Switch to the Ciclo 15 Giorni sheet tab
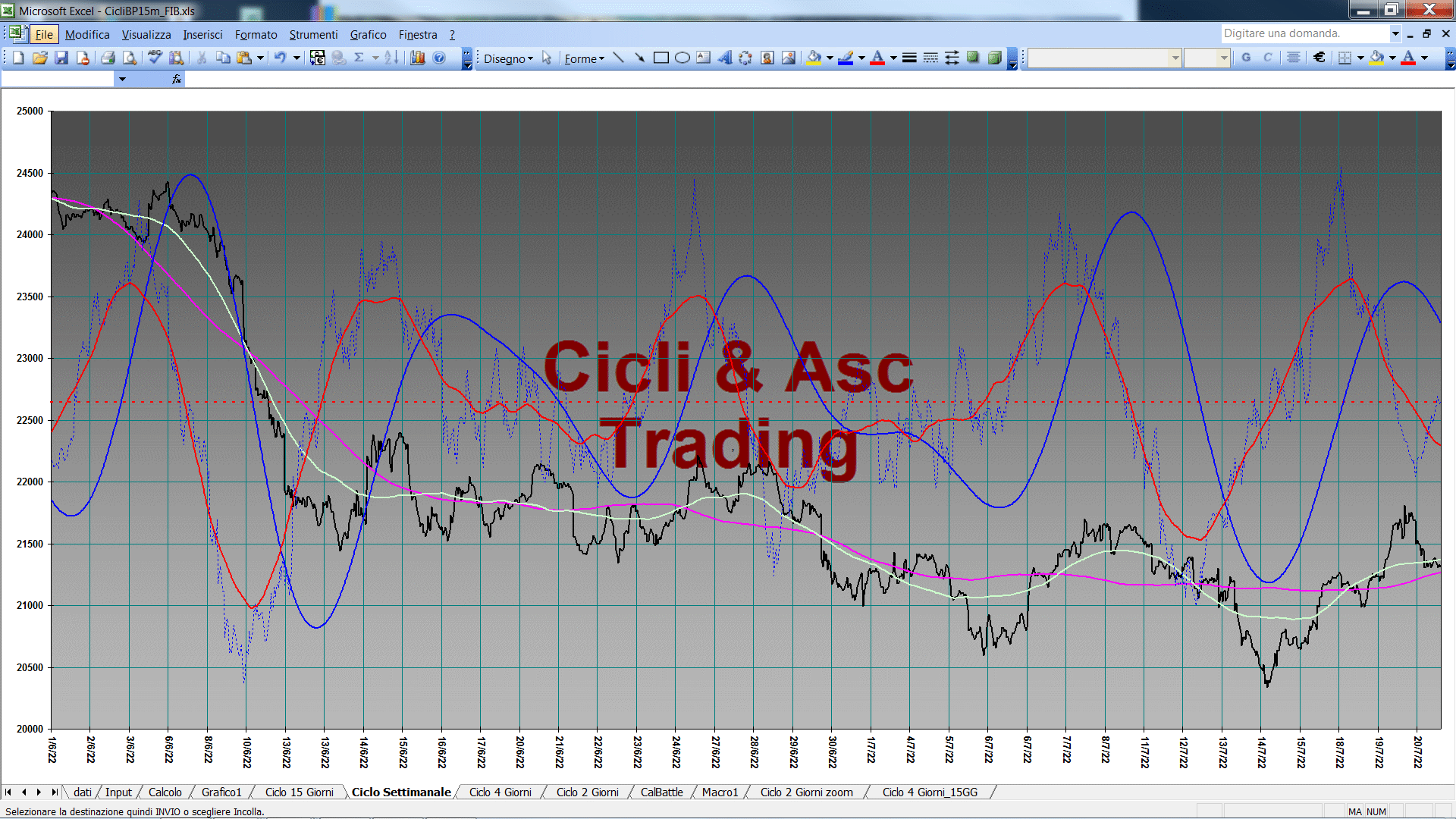The width and height of the screenshot is (1456, 819). tap(299, 792)
